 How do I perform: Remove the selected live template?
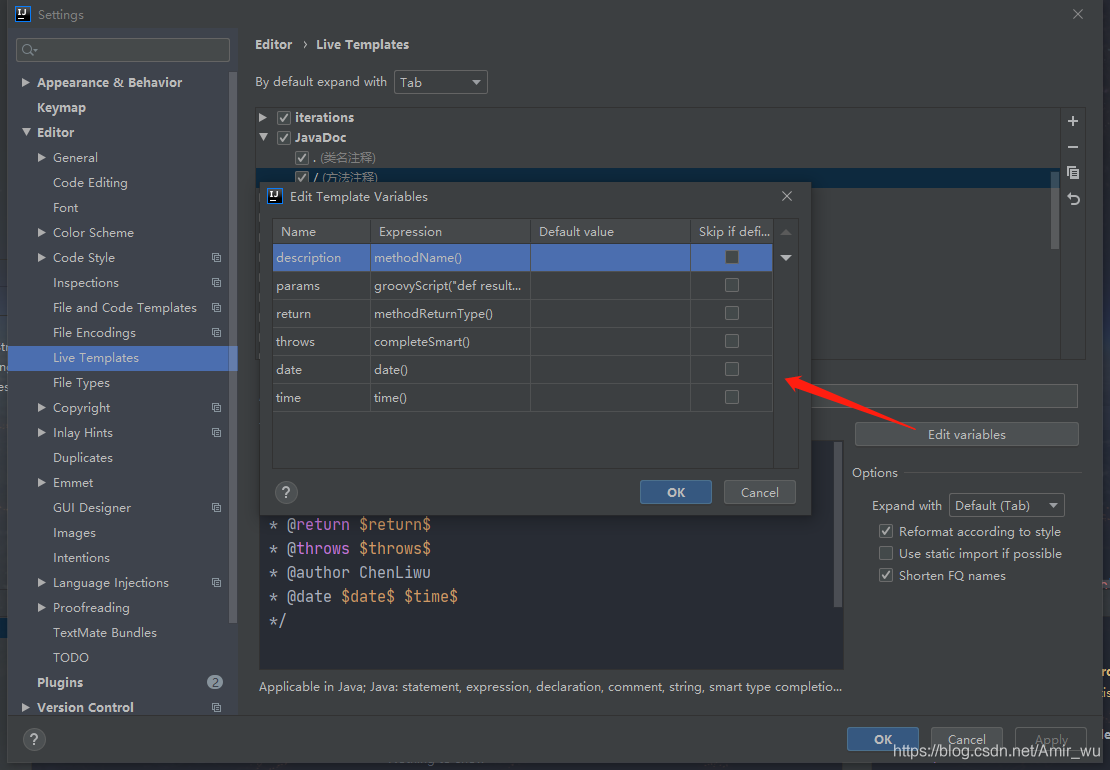(x=1073, y=147)
